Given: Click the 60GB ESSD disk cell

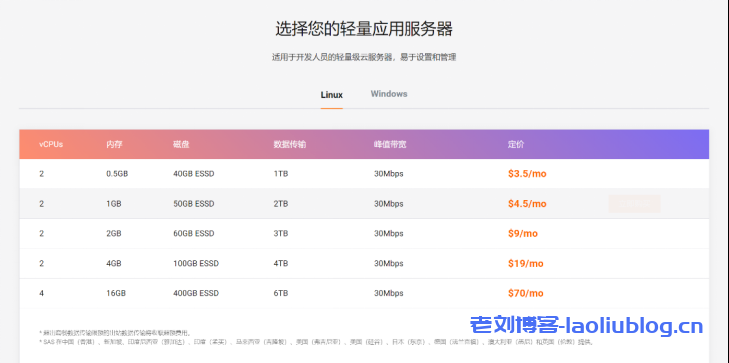Looking at the screenshot, I should pyautogui.click(x=194, y=233).
